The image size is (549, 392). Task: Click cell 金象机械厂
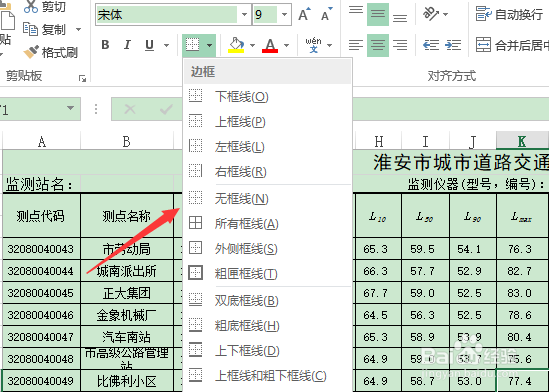[x=127, y=315]
